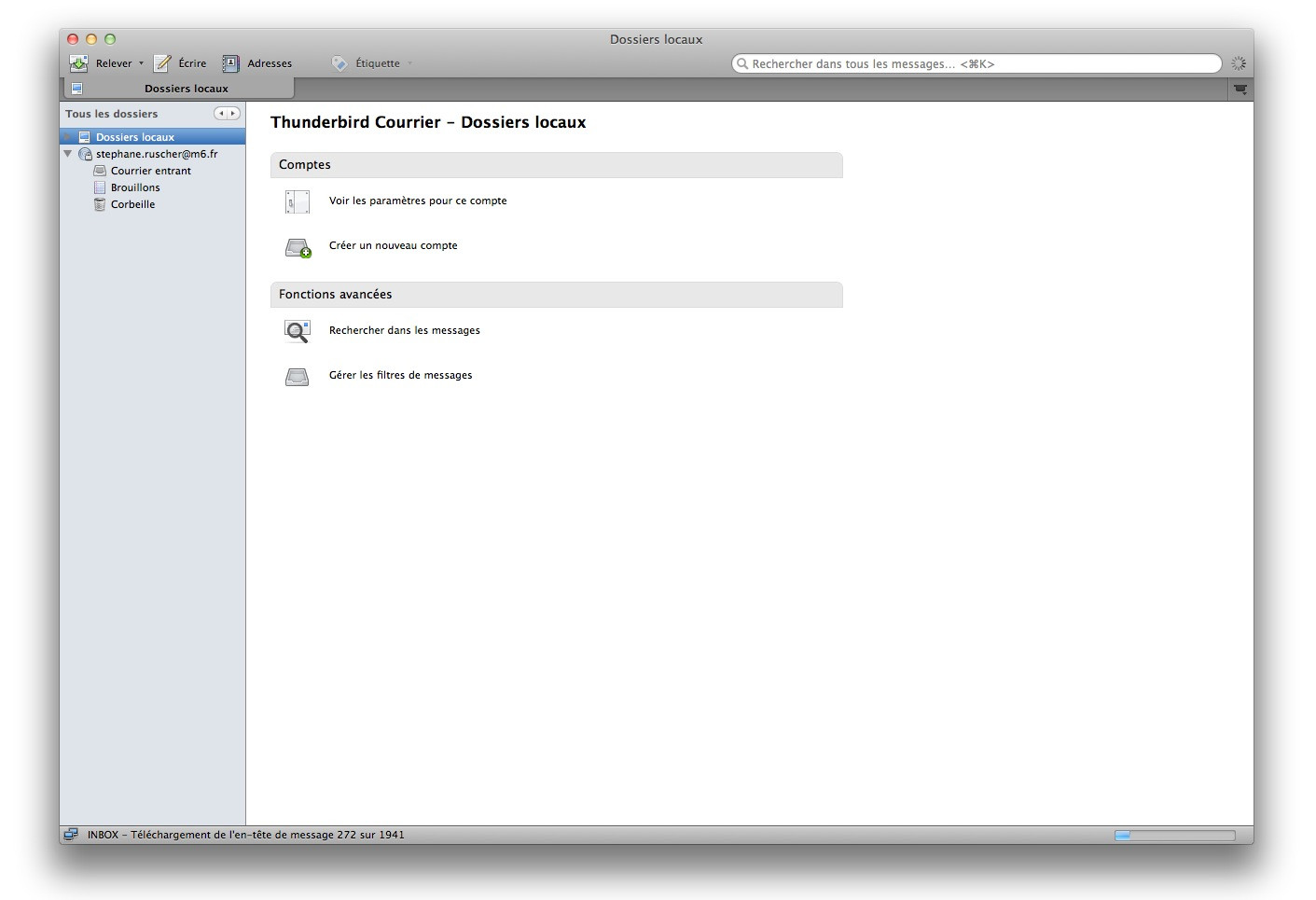Click the global message search field
The height and width of the screenshot is (900, 1316).
click(x=976, y=63)
